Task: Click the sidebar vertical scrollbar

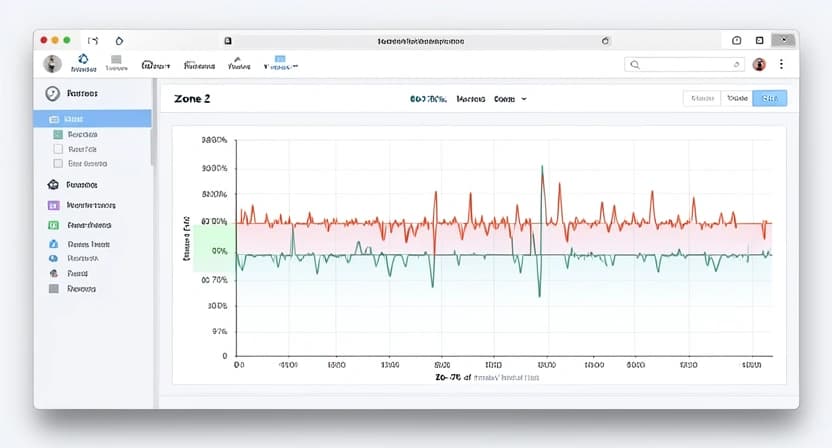Action: click(153, 122)
